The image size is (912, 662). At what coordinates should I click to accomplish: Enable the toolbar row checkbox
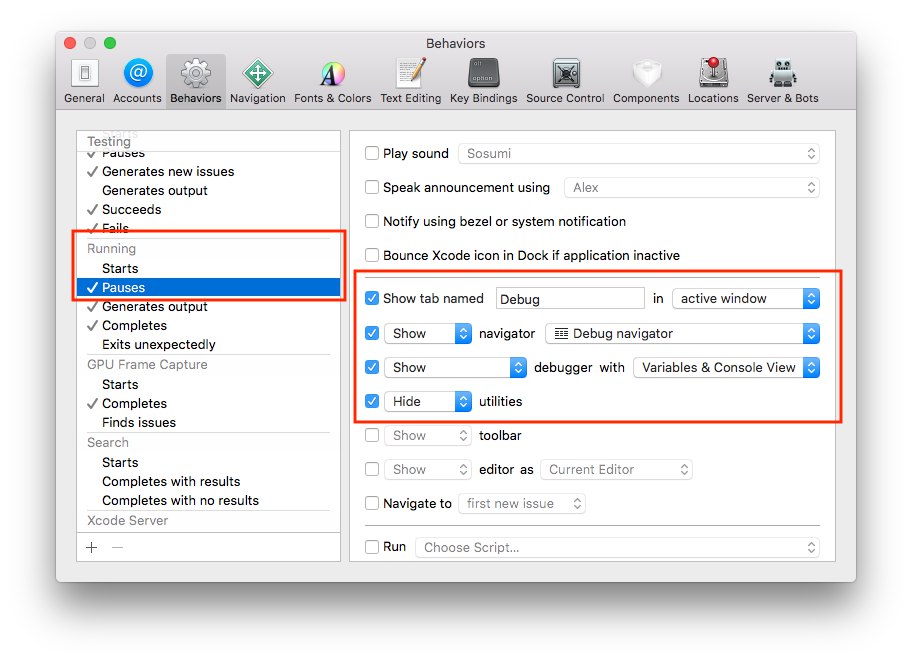(x=372, y=435)
